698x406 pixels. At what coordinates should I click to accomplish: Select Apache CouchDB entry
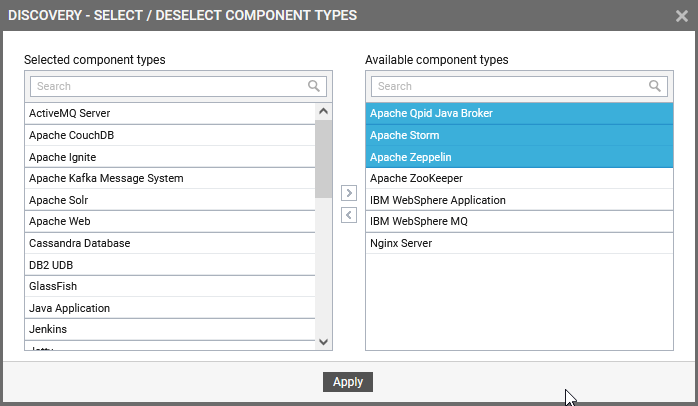170,135
